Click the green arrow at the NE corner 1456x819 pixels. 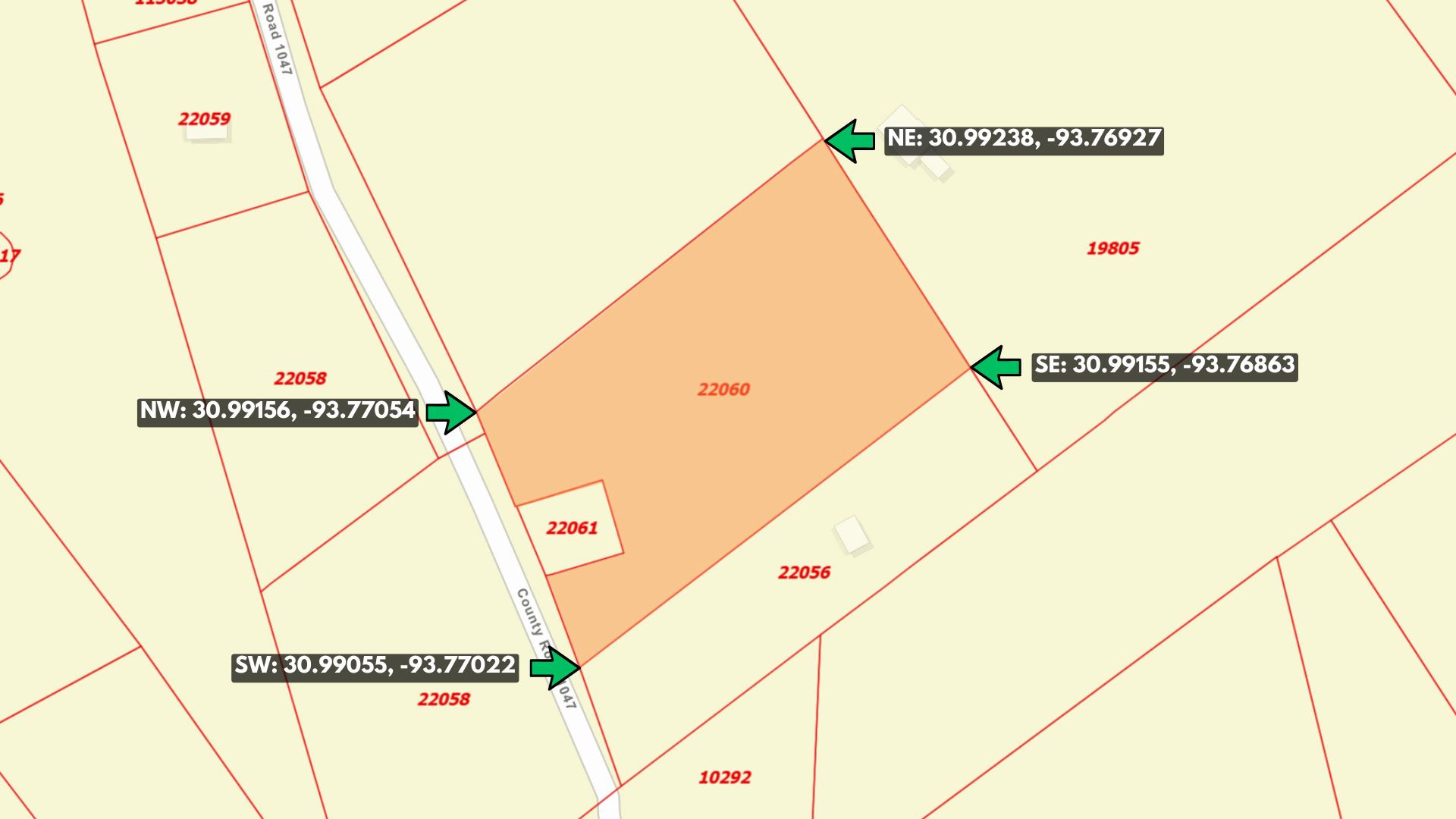coord(851,140)
